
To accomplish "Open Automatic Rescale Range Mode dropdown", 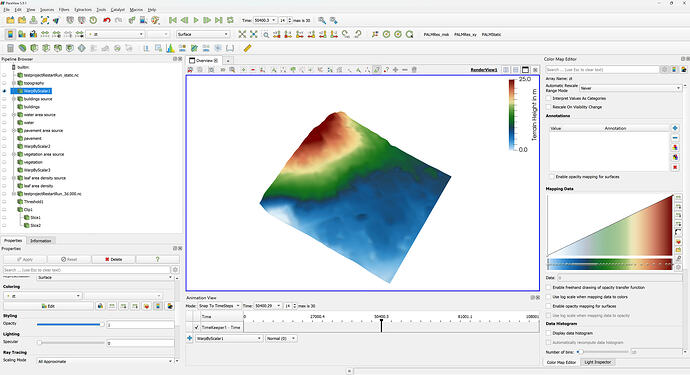I will pyautogui.click(x=630, y=88).
